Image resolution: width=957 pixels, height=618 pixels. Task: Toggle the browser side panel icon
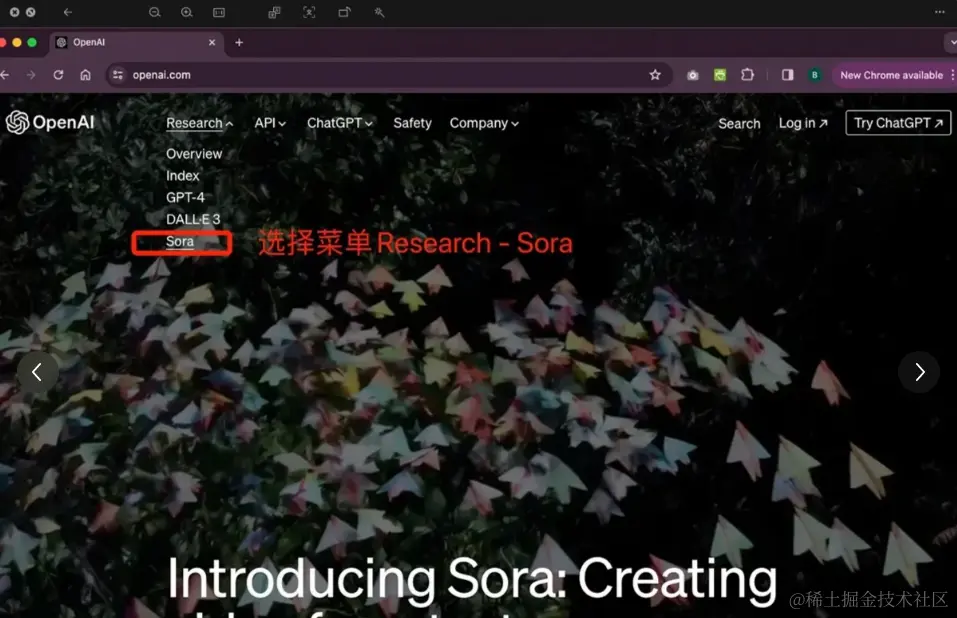(788, 75)
